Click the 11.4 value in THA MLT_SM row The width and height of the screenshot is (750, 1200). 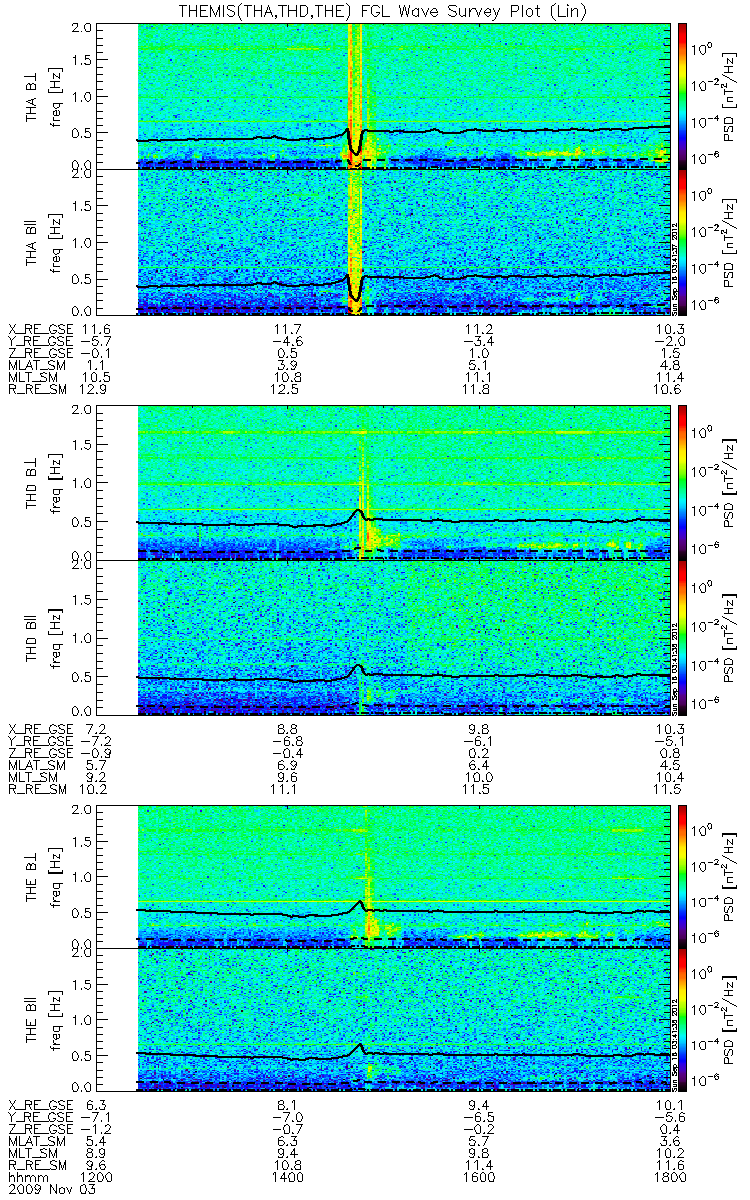pos(670,377)
